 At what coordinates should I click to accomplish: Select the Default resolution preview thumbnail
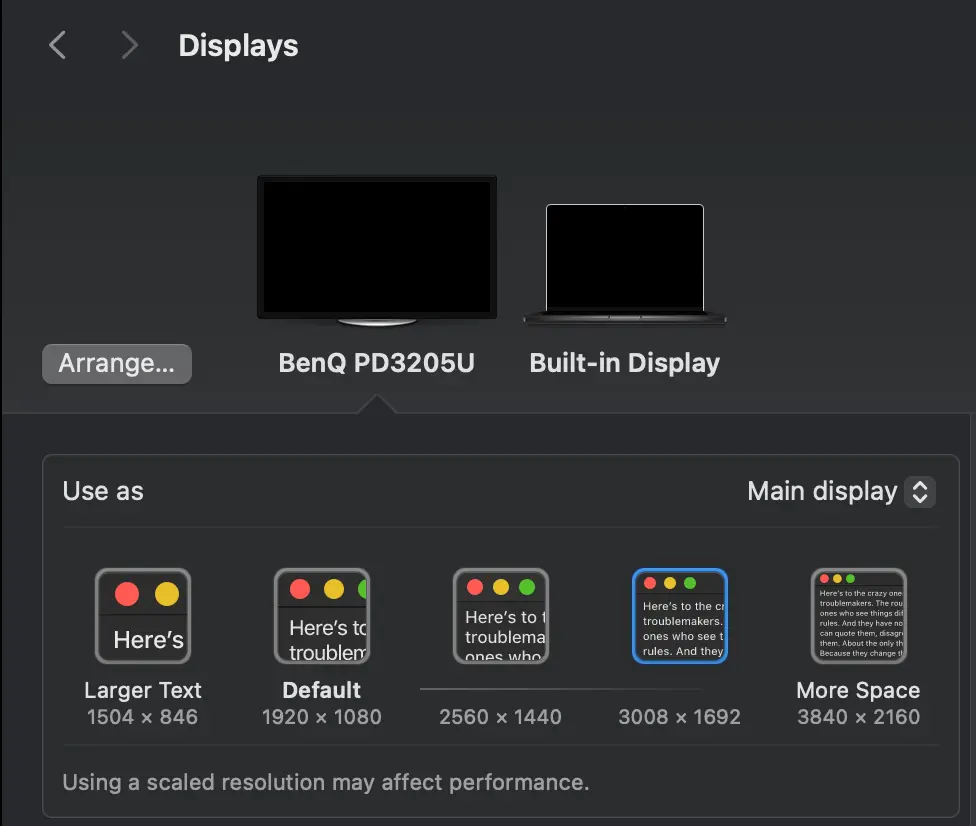(x=322, y=616)
